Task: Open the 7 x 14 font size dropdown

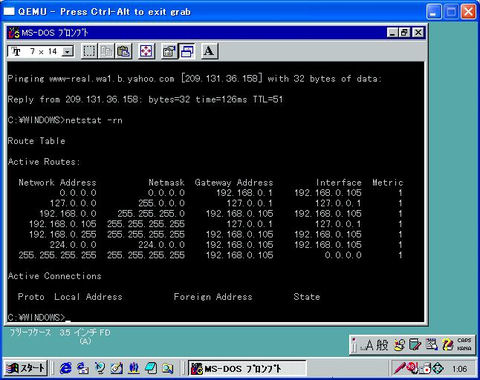Action: pyautogui.click(x=68, y=52)
